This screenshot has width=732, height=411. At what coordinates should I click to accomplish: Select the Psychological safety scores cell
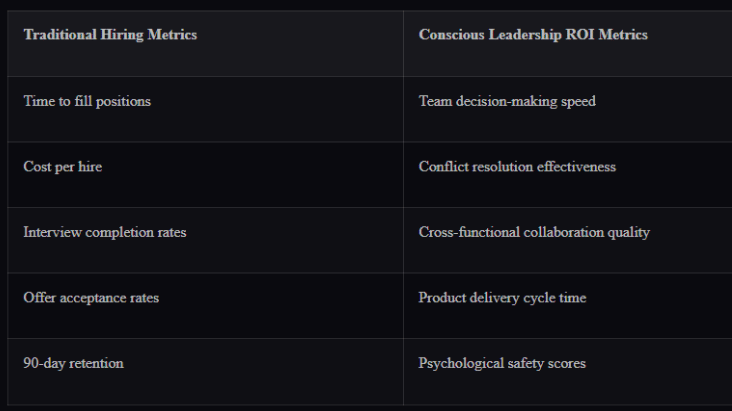click(502, 363)
